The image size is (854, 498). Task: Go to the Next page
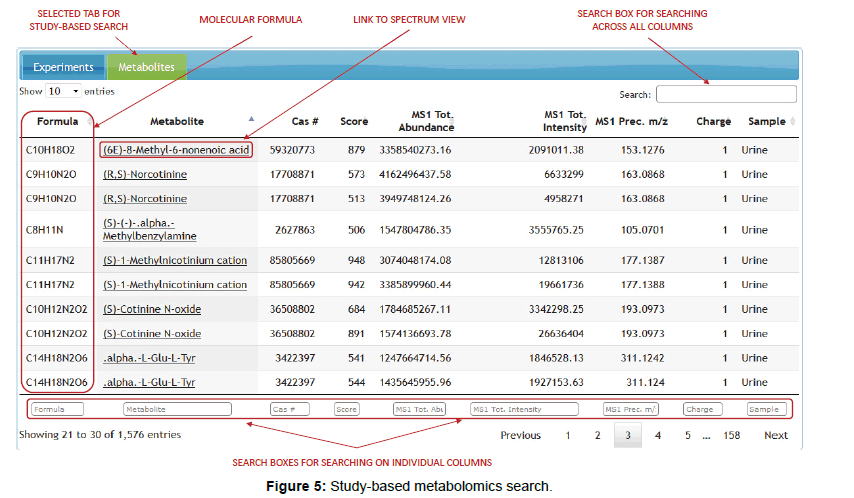pyautogui.click(x=776, y=435)
